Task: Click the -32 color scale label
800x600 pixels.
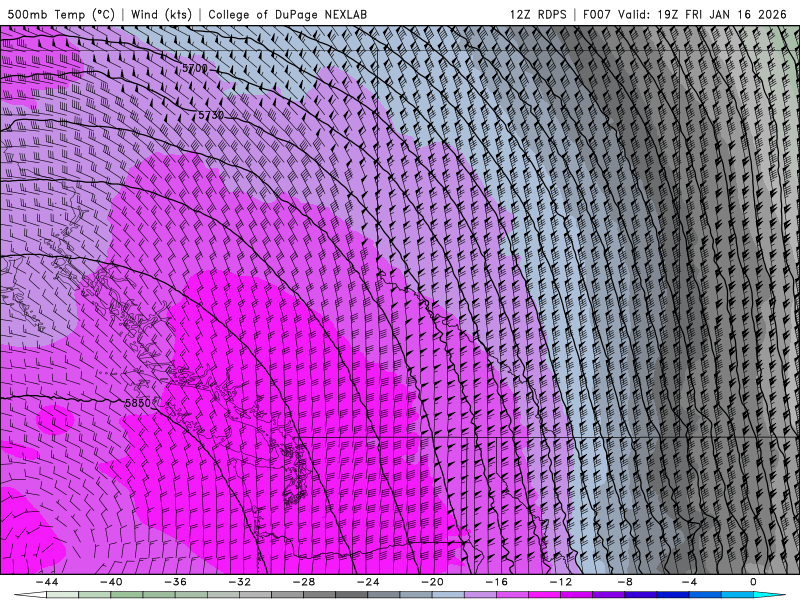Action: (x=239, y=582)
